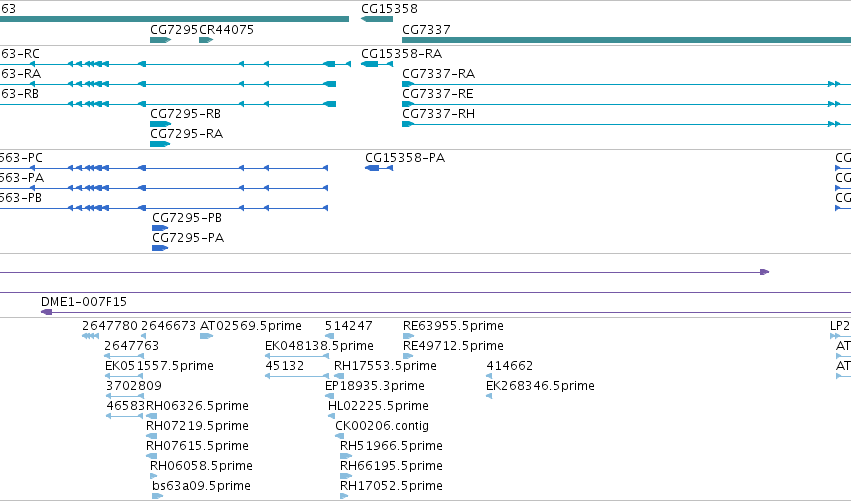
Task: Click the DME1-007F15 purple arrowhead
Action: (x=47, y=312)
